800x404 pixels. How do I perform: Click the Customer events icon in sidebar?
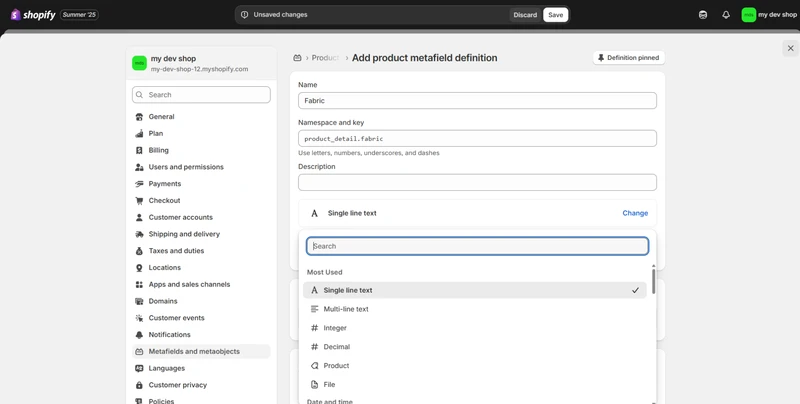139,318
